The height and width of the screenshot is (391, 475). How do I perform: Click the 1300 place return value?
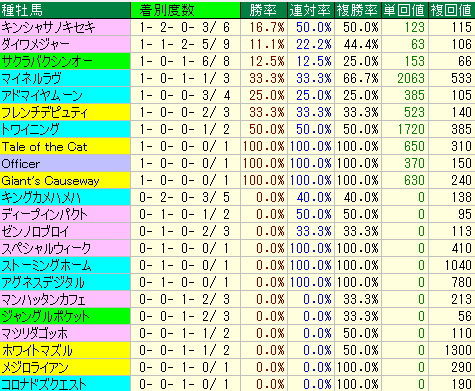[x=452, y=350]
